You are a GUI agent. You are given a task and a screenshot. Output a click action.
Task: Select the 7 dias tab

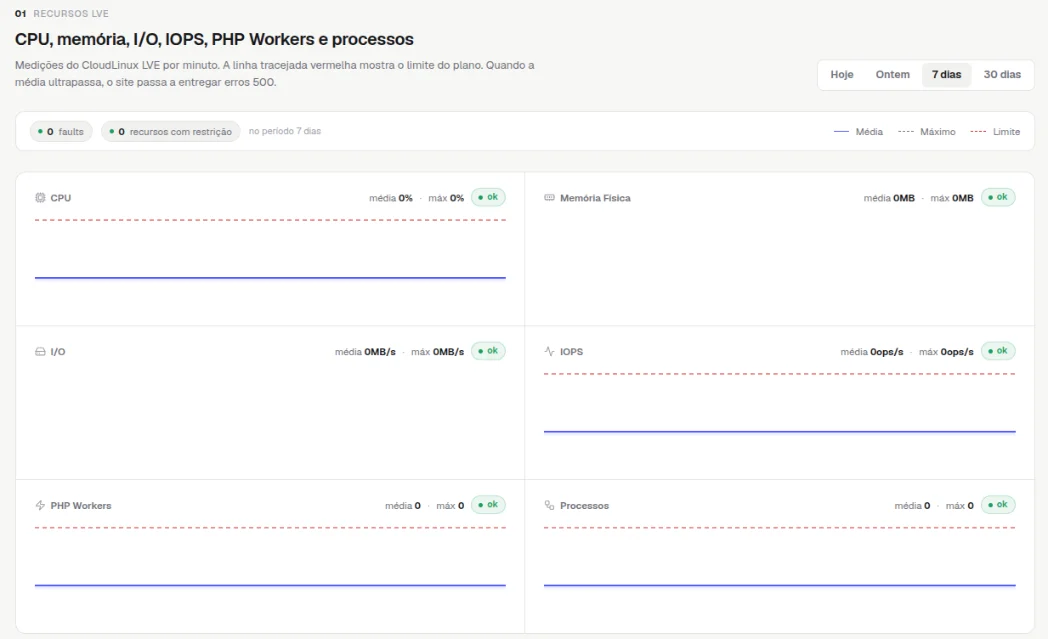(x=946, y=74)
